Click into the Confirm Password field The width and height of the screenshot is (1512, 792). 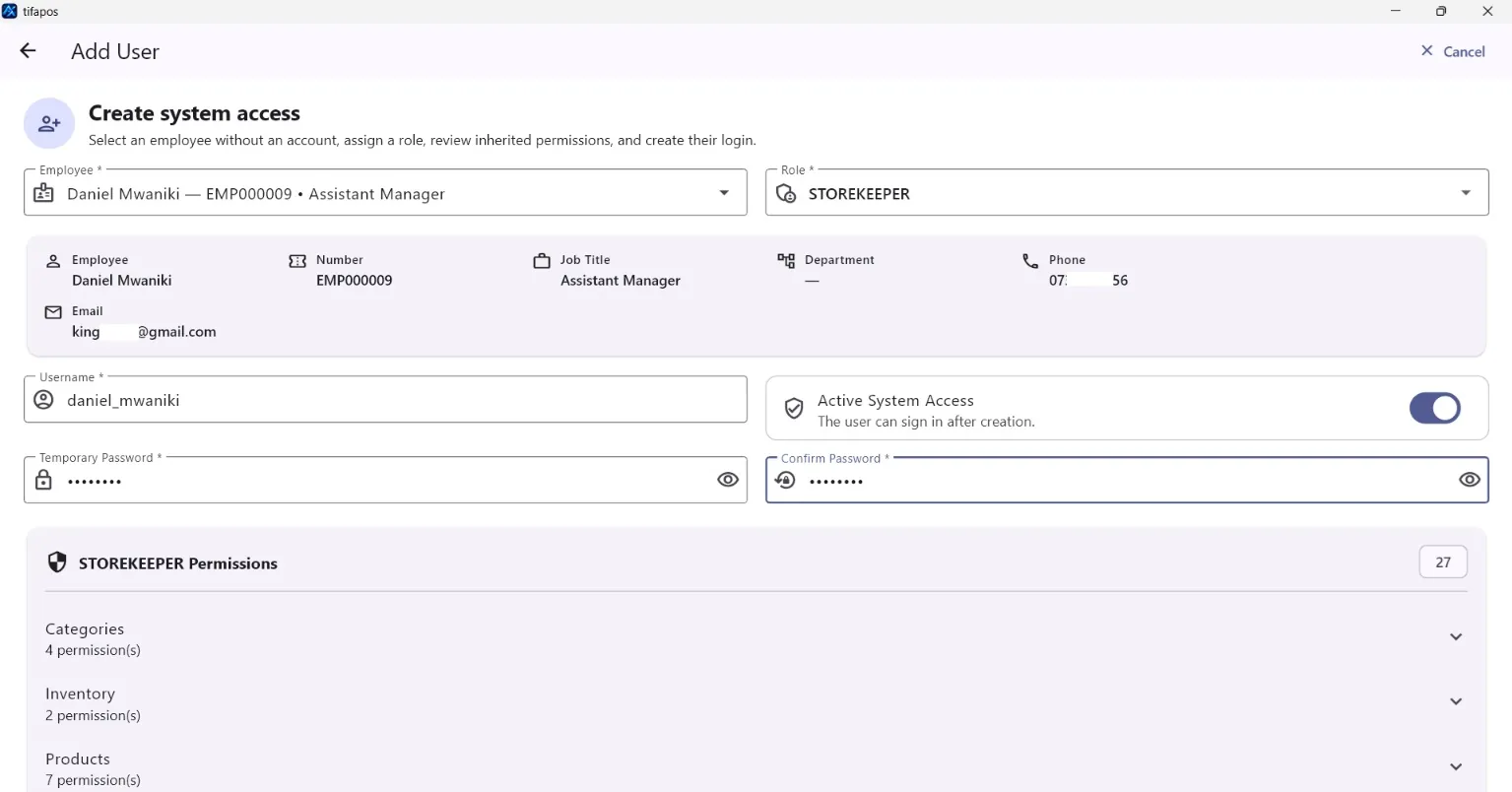click(1127, 480)
